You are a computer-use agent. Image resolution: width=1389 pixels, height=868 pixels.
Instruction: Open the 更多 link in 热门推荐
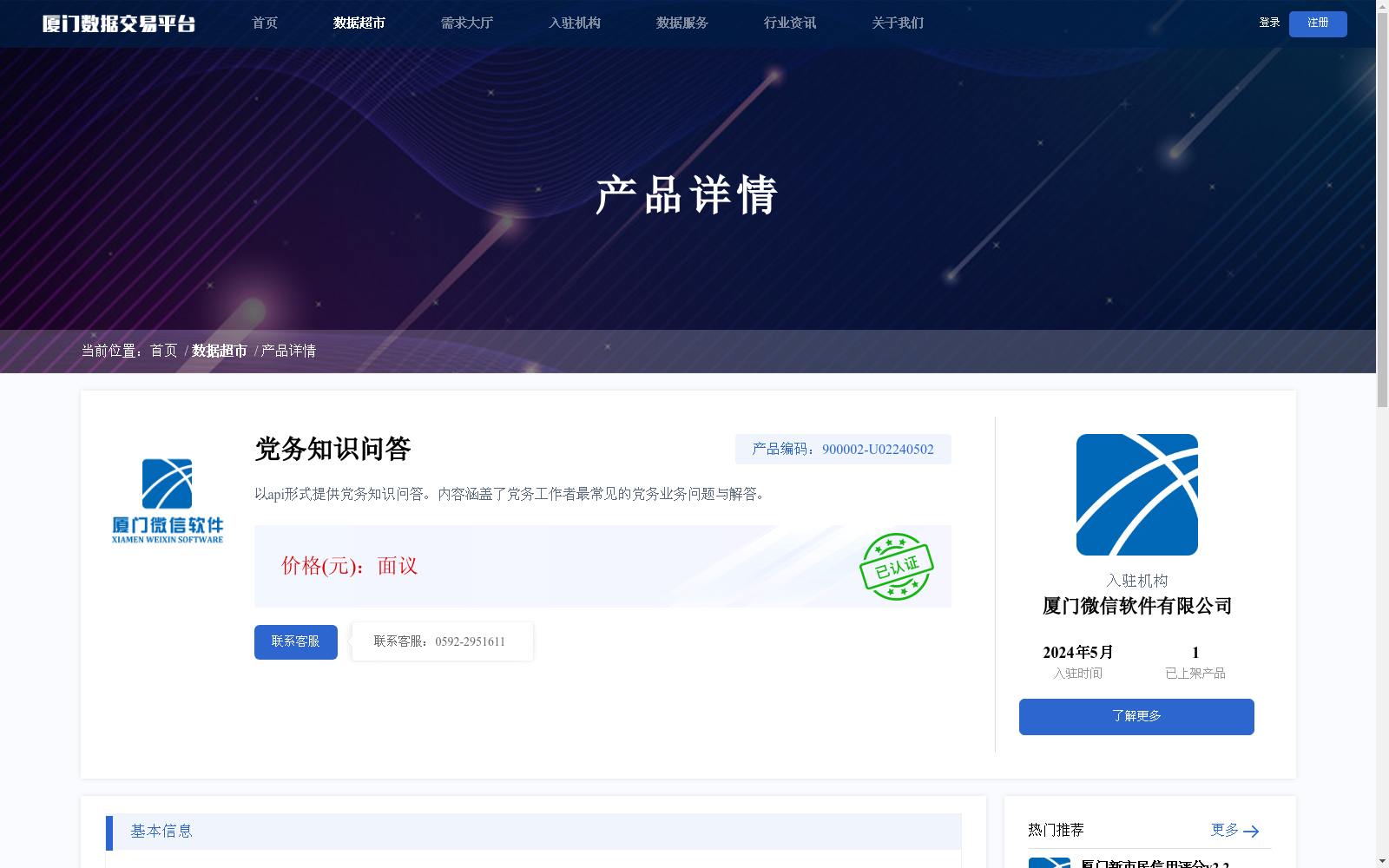[1225, 830]
